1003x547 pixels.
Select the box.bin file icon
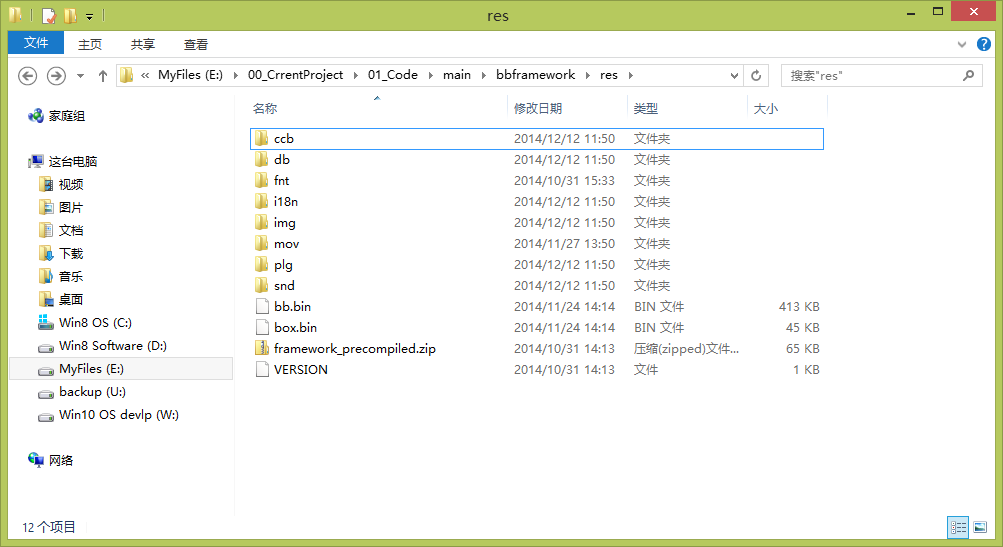262,328
